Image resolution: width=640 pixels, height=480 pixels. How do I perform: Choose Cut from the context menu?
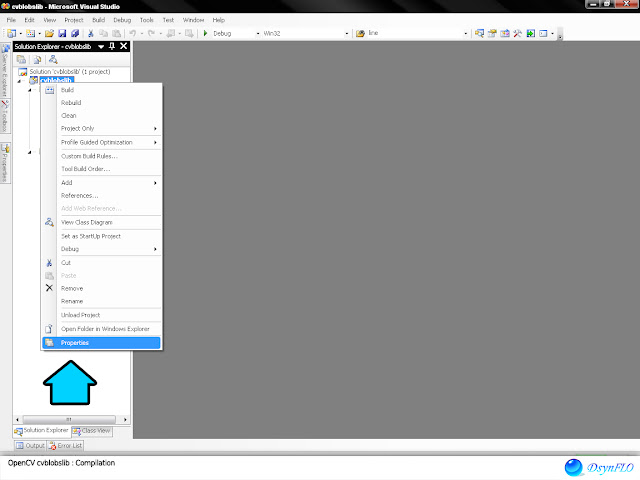coord(102,263)
